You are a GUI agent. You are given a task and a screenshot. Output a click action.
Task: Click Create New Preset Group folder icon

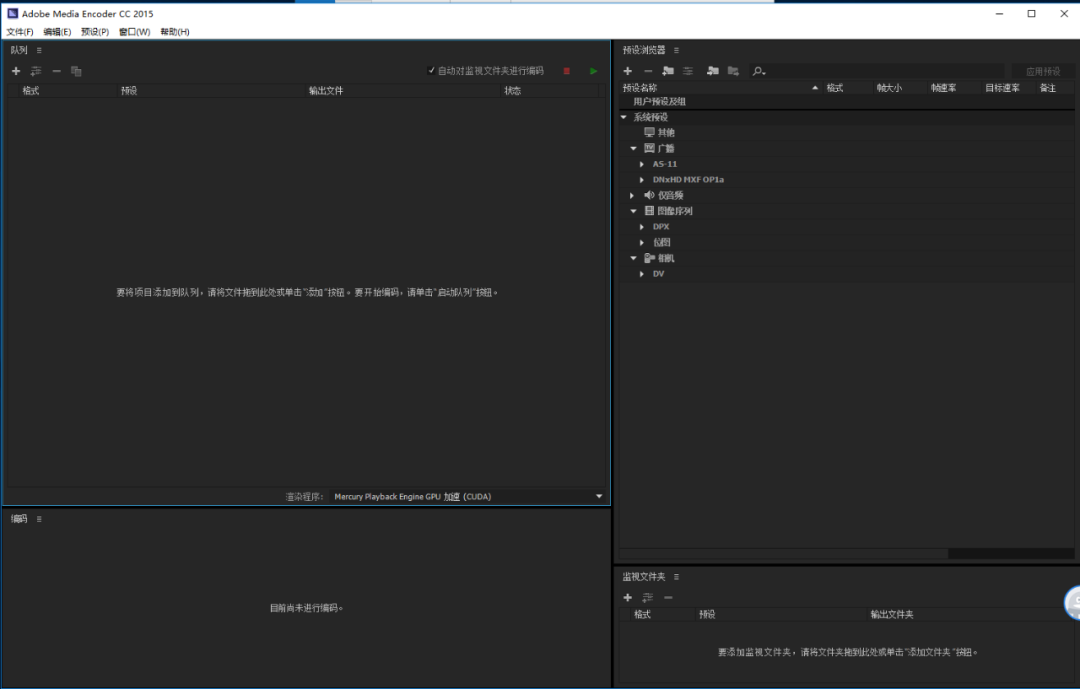point(668,71)
